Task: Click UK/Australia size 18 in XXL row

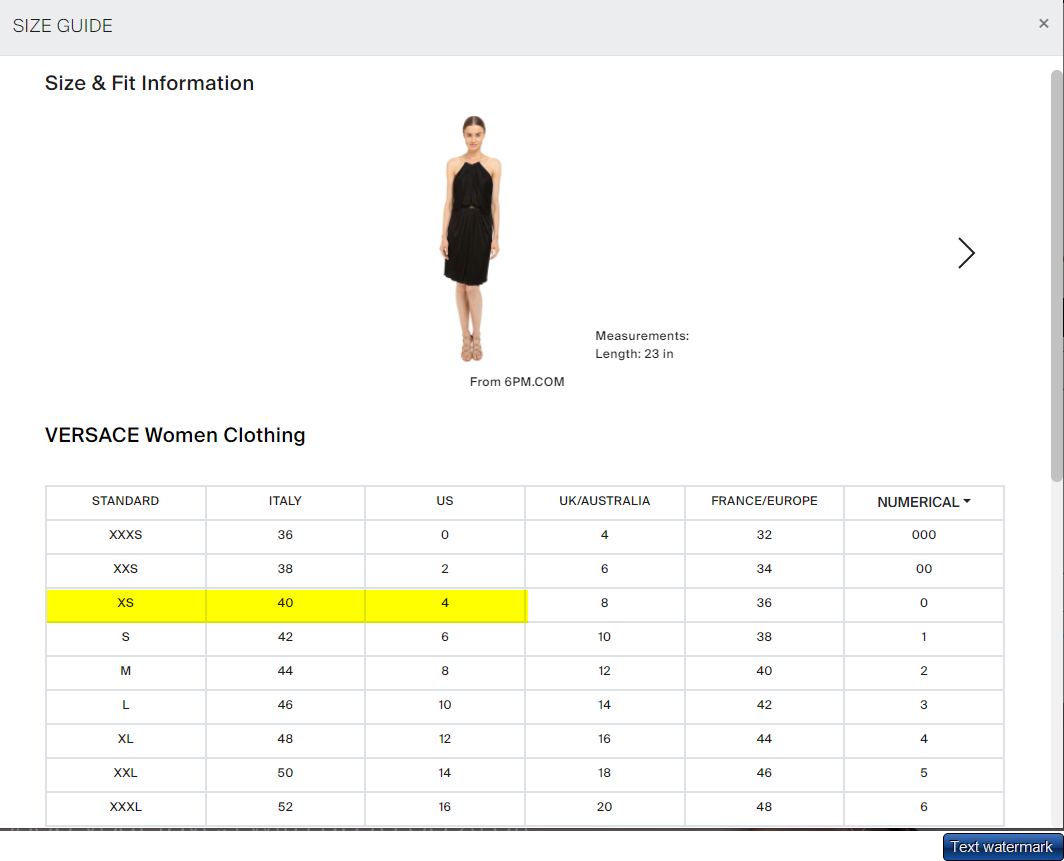Action: click(x=605, y=773)
